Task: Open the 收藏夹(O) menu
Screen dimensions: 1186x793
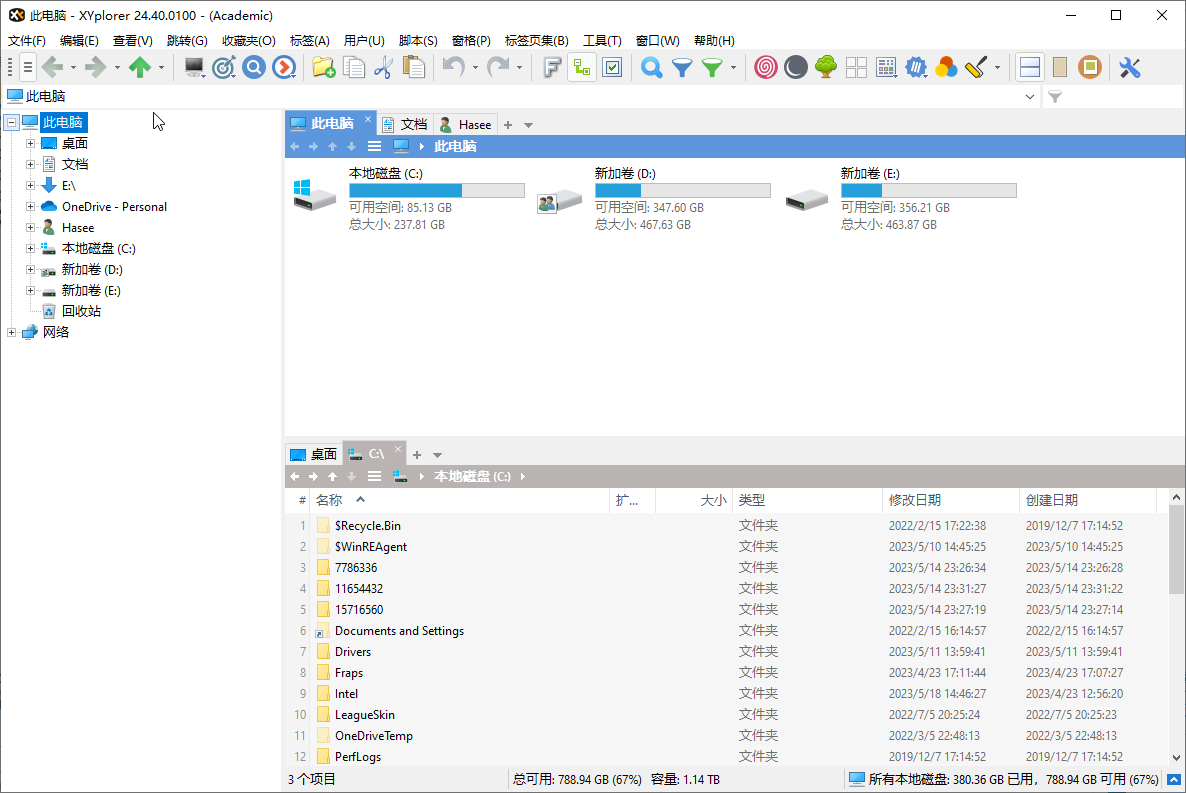Action: (x=248, y=40)
